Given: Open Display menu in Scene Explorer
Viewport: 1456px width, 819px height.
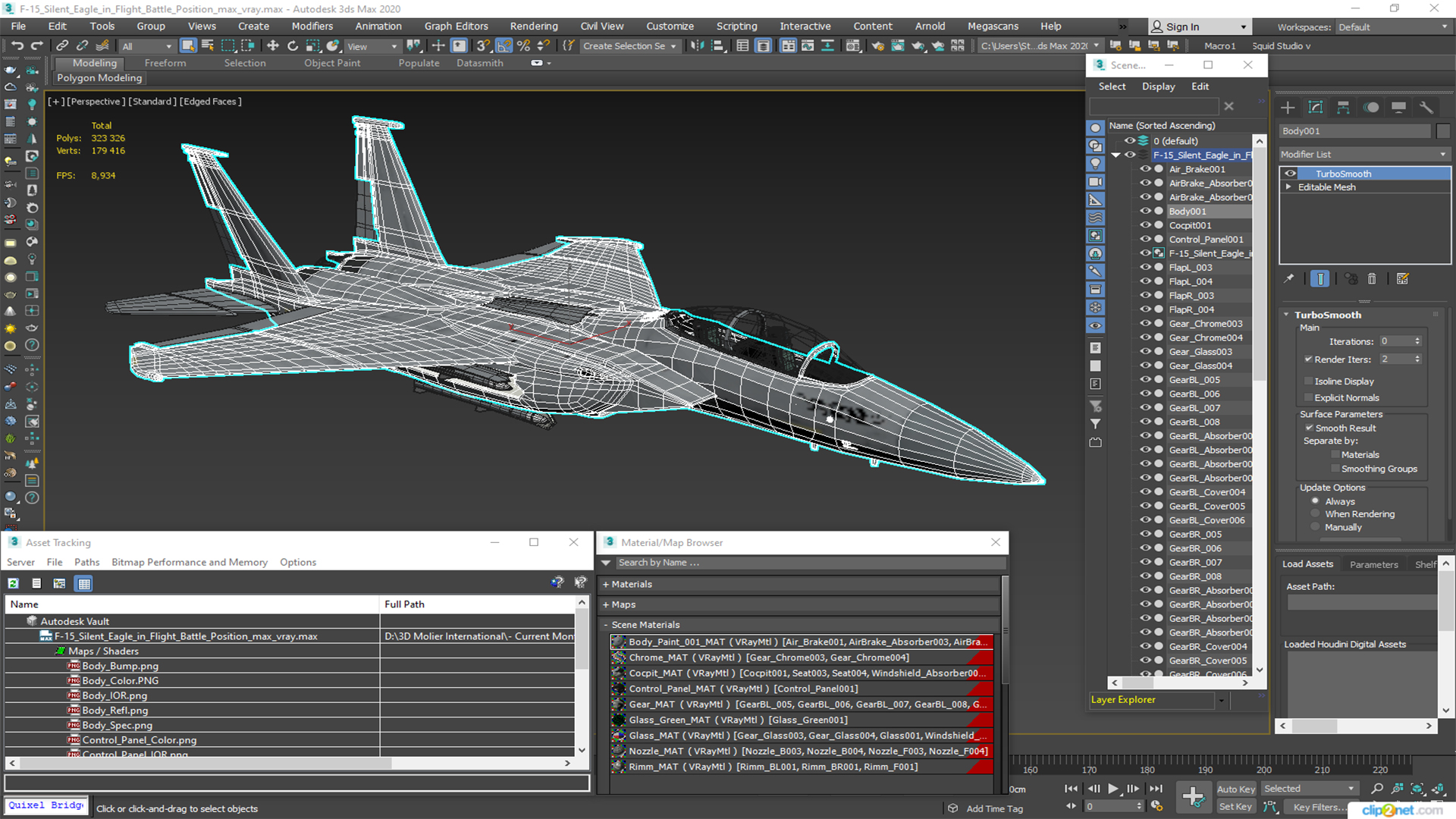Looking at the screenshot, I should (1158, 86).
